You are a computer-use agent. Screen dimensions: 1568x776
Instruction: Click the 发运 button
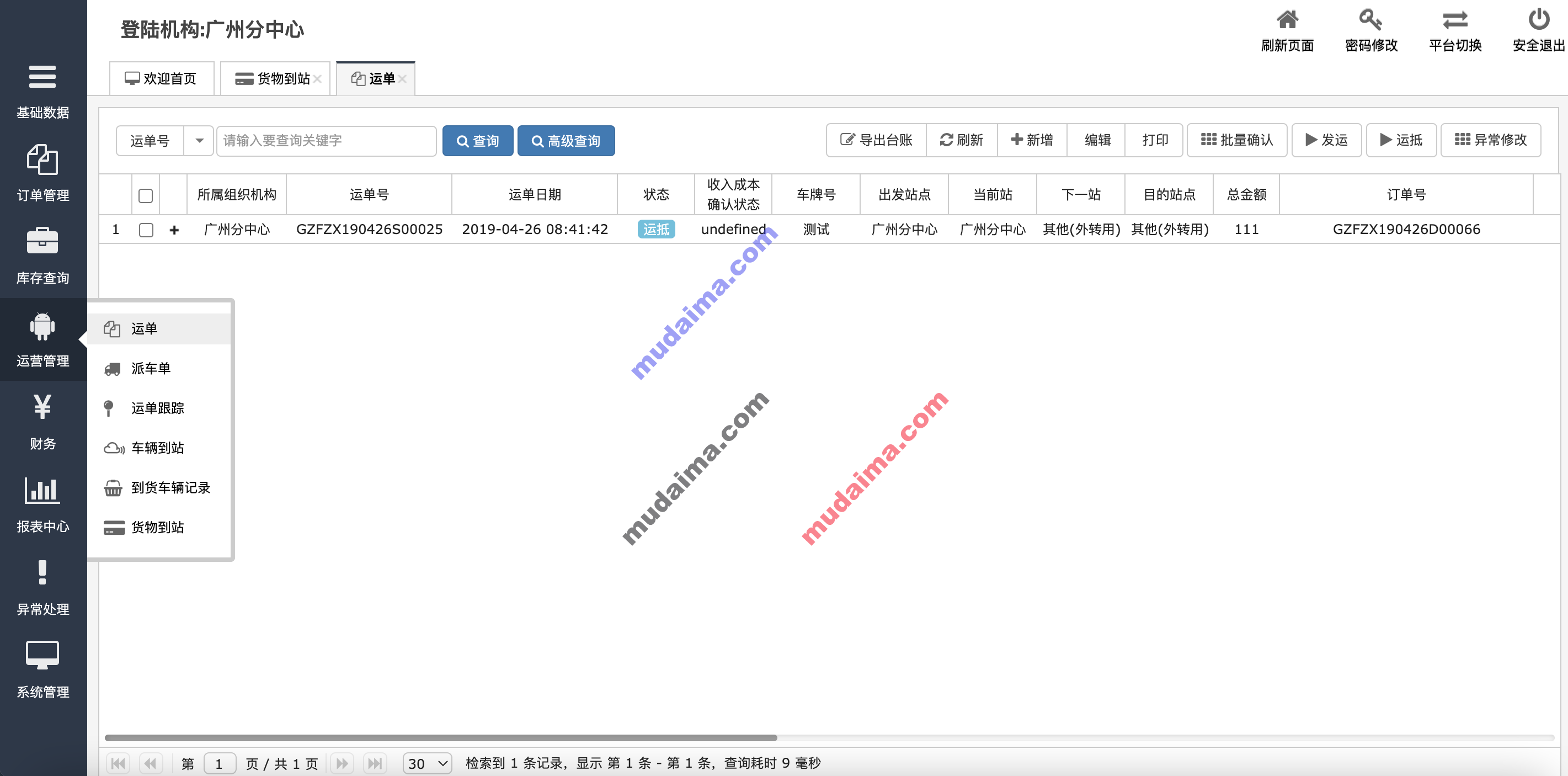(1327, 140)
